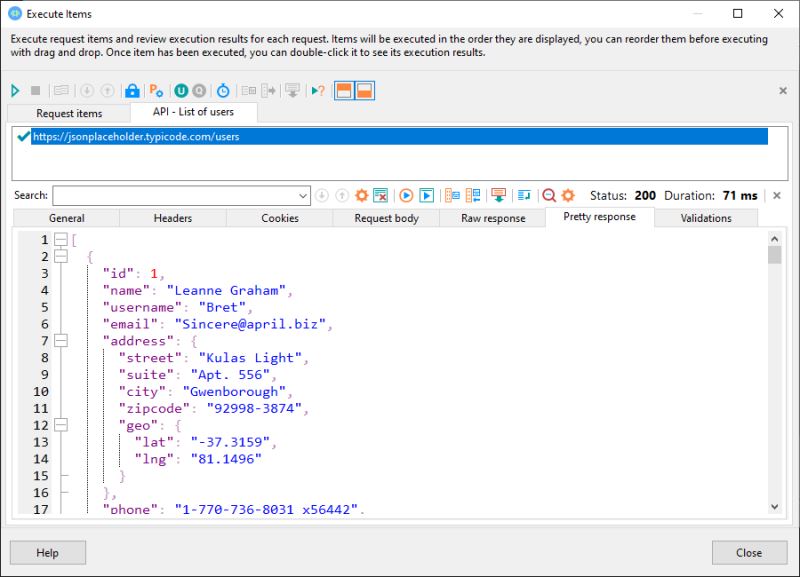The width and height of the screenshot is (800, 577).
Task: Select the jsonplaceholder.typicode.com/users request row
Action: (x=399, y=137)
